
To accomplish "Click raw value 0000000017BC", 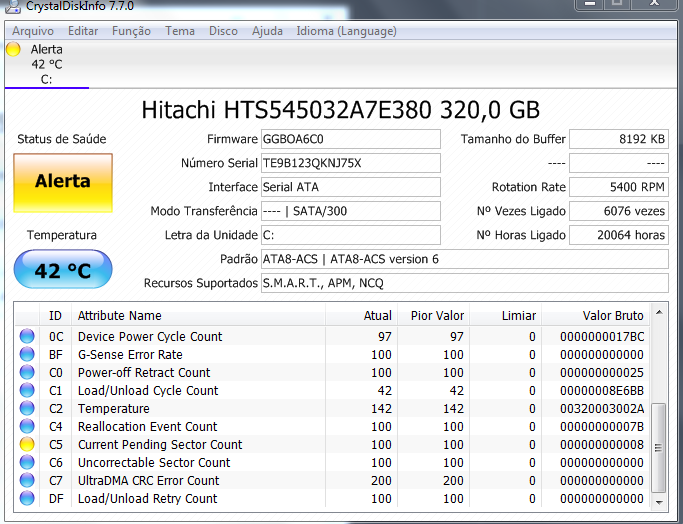I will 602,337.
